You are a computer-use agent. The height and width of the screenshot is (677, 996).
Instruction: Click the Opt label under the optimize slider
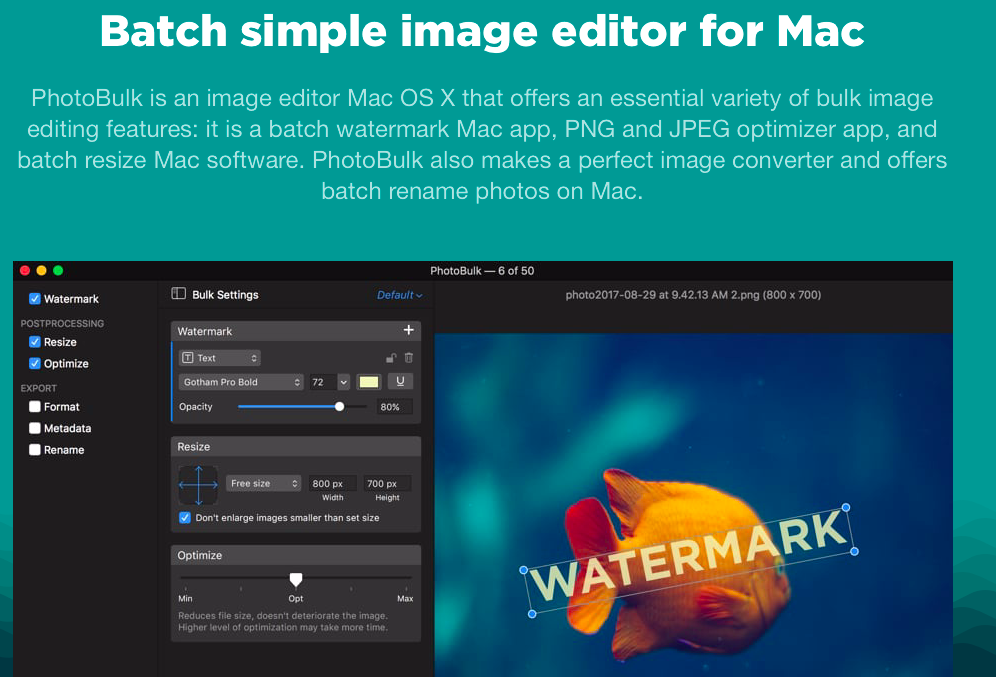(x=296, y=598)
